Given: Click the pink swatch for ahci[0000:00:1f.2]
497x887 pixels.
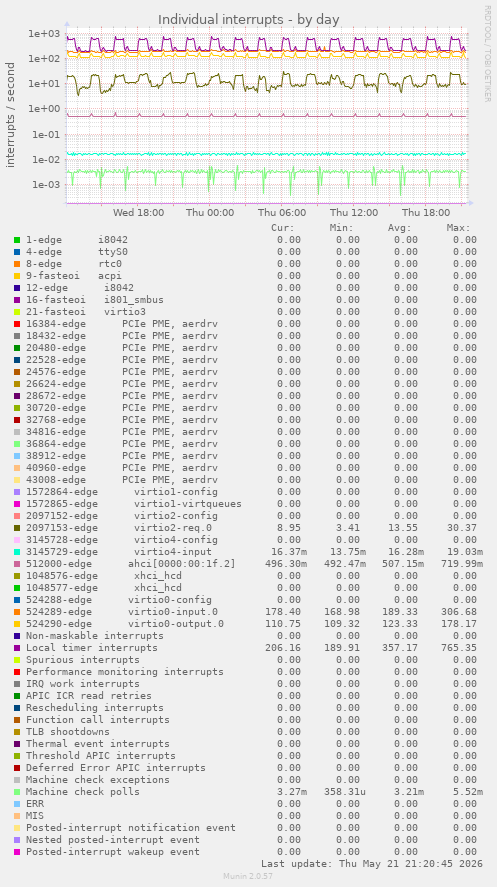Looking at the screenshot, I should [x=17, y=563].
